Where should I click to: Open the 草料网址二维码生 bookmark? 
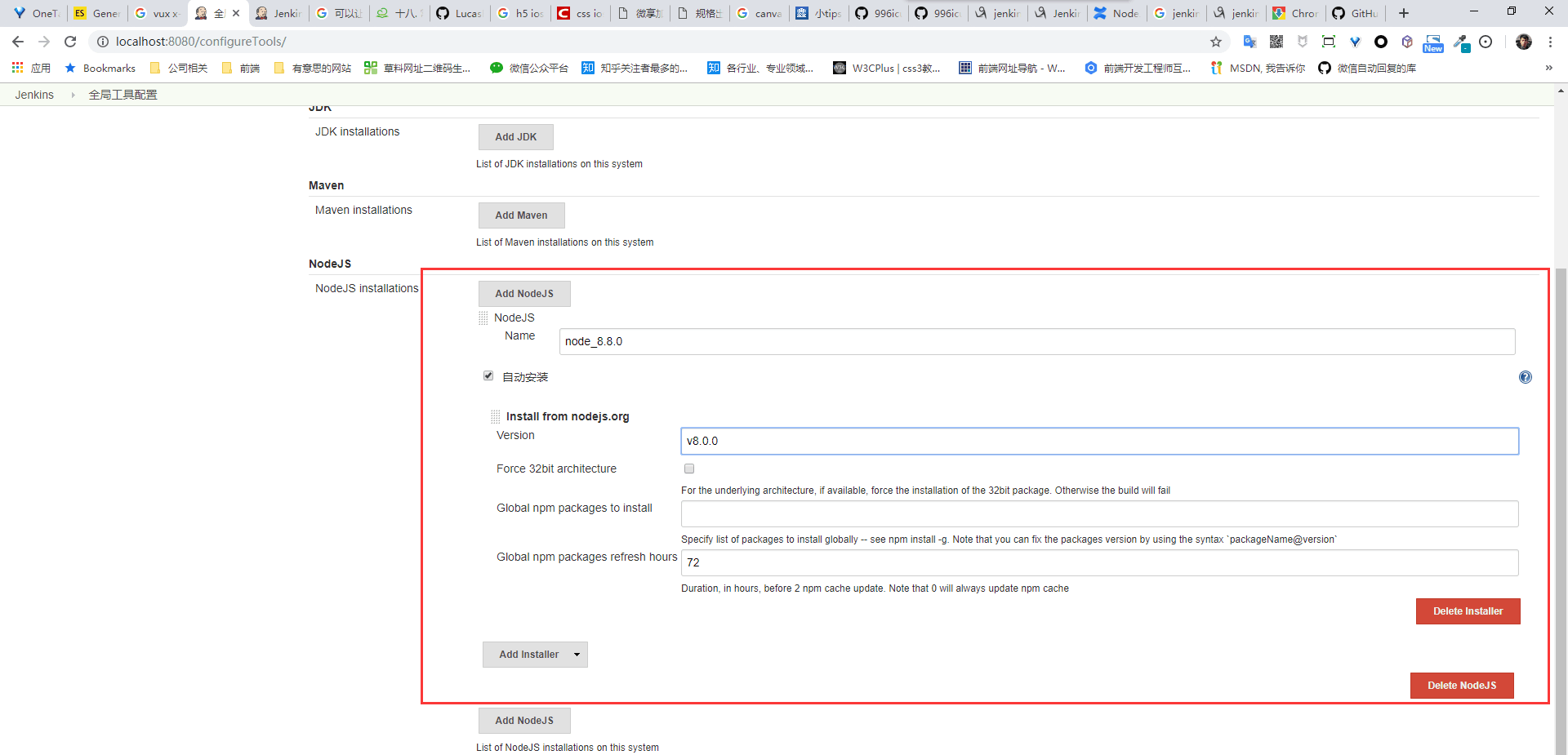pos(417,68)
